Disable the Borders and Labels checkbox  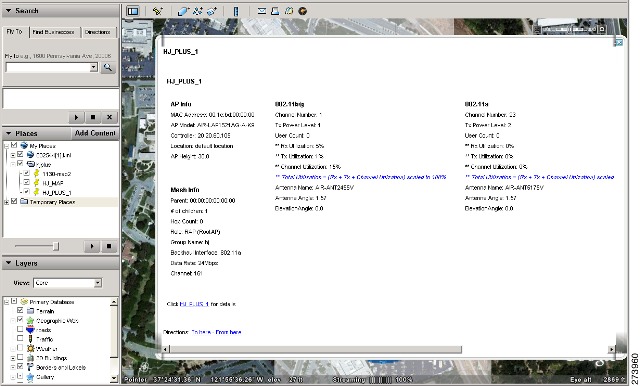point(20,367)
